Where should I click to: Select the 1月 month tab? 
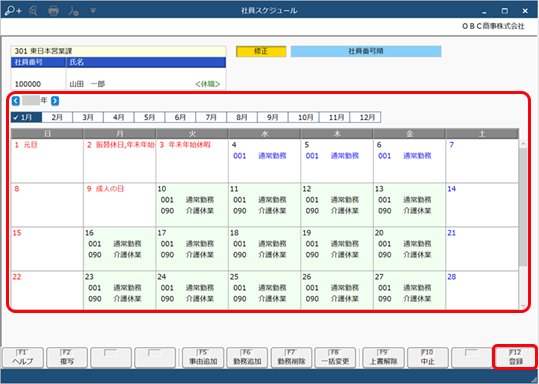tap(26, 117)
